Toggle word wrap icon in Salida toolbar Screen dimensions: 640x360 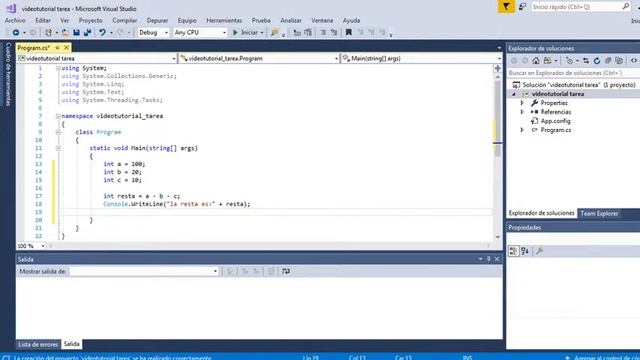pos(286,271)
